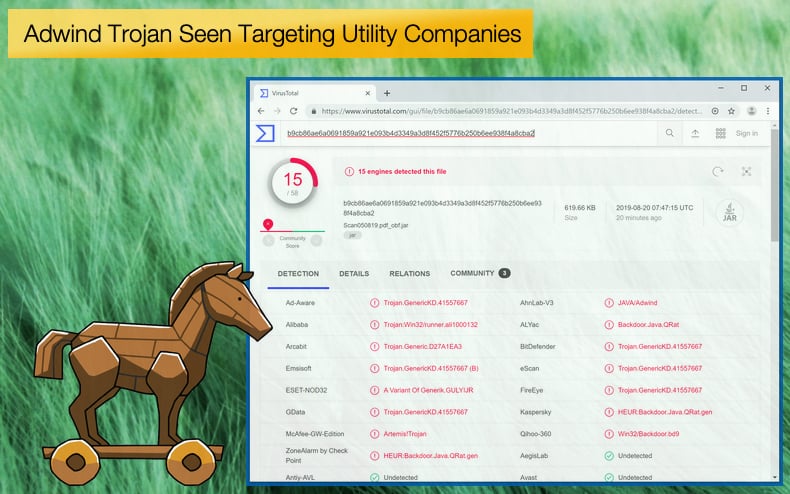The height and width of the screenshot is (494, 790).
Task: Click community score vote-down circle
Action: 269,240
